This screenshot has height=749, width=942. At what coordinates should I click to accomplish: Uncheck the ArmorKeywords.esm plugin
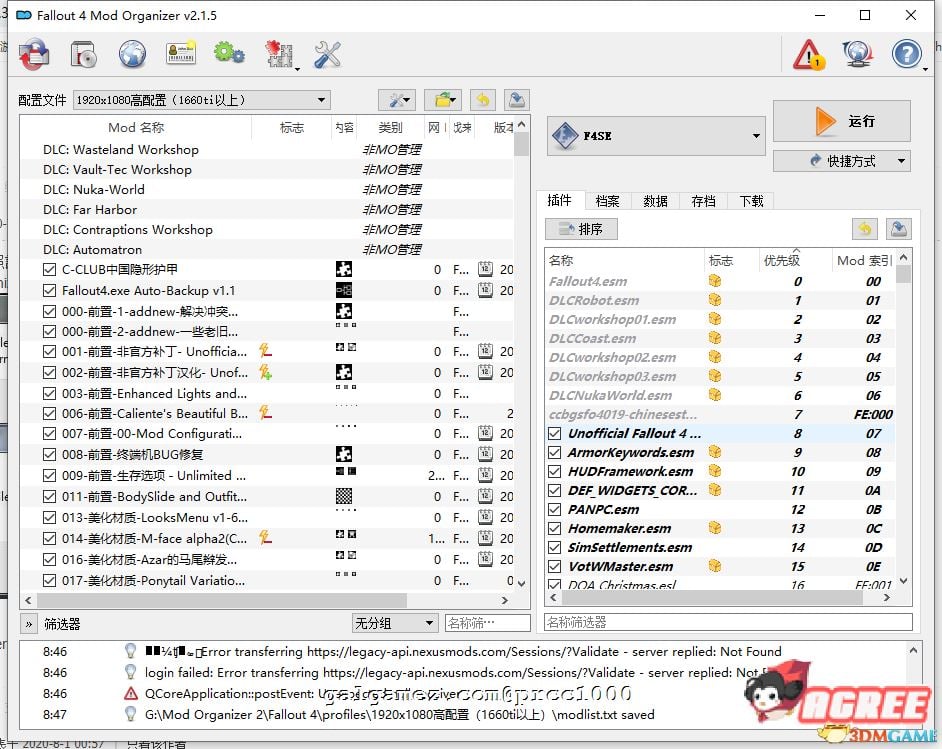(556, 452)
